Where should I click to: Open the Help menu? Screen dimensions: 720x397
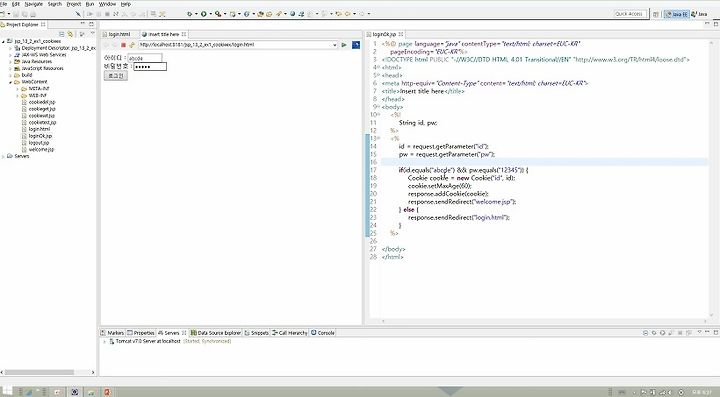126,4
